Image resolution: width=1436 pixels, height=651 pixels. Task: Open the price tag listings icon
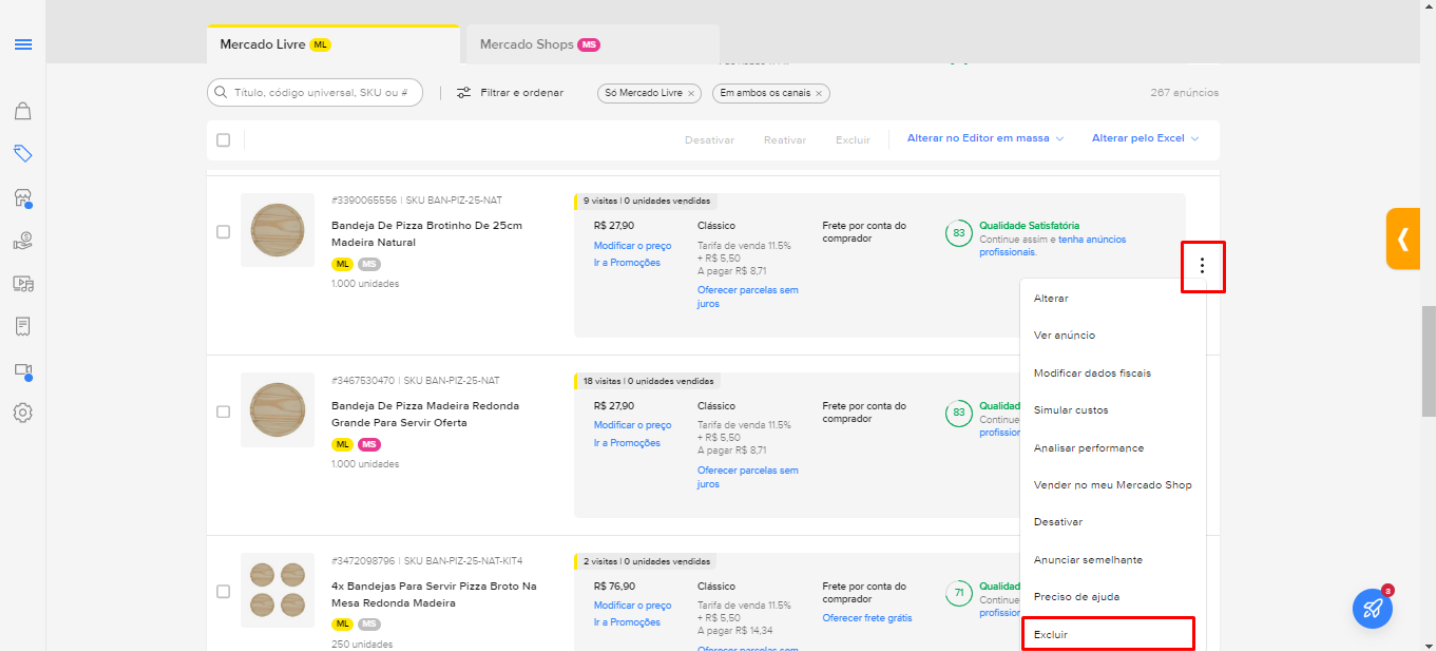(23, 154)
